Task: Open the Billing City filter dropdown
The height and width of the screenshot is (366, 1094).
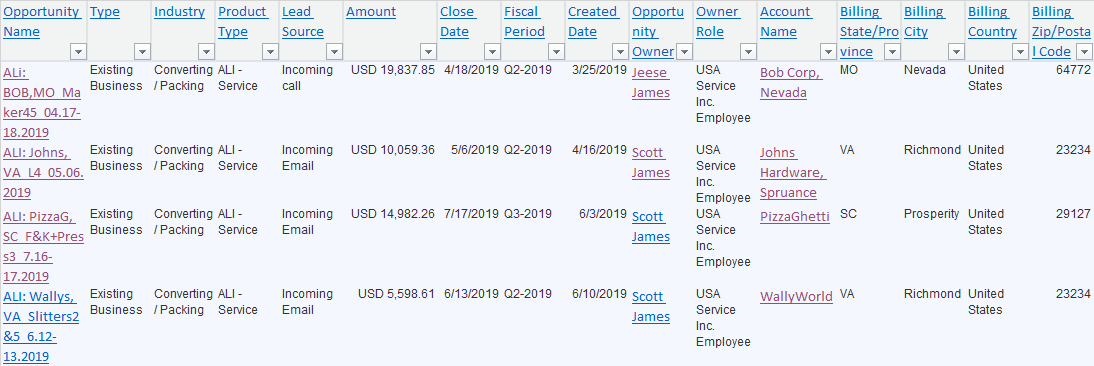Action: (956, 52)
